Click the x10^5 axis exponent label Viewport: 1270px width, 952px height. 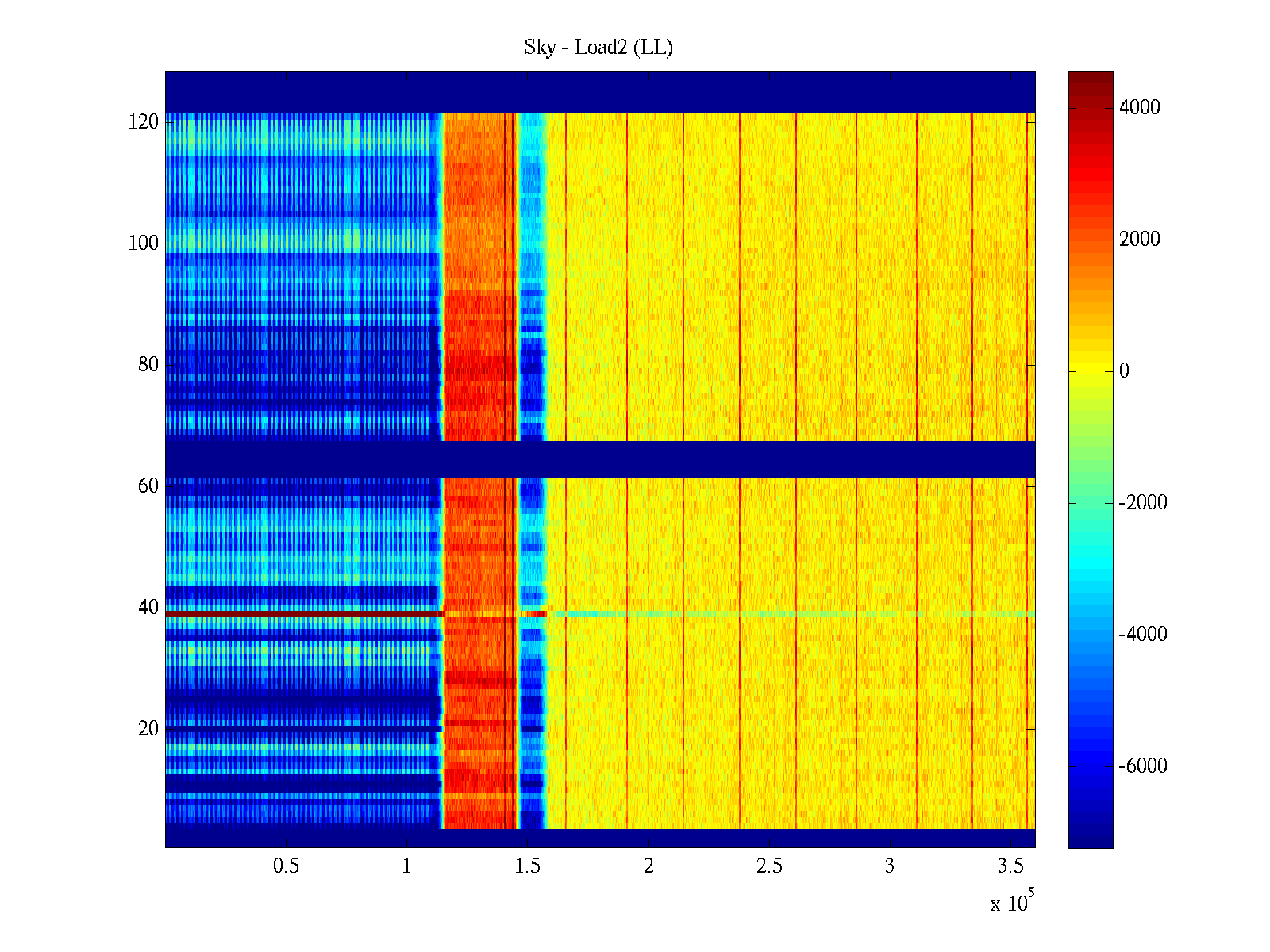tap(1012, 903)
